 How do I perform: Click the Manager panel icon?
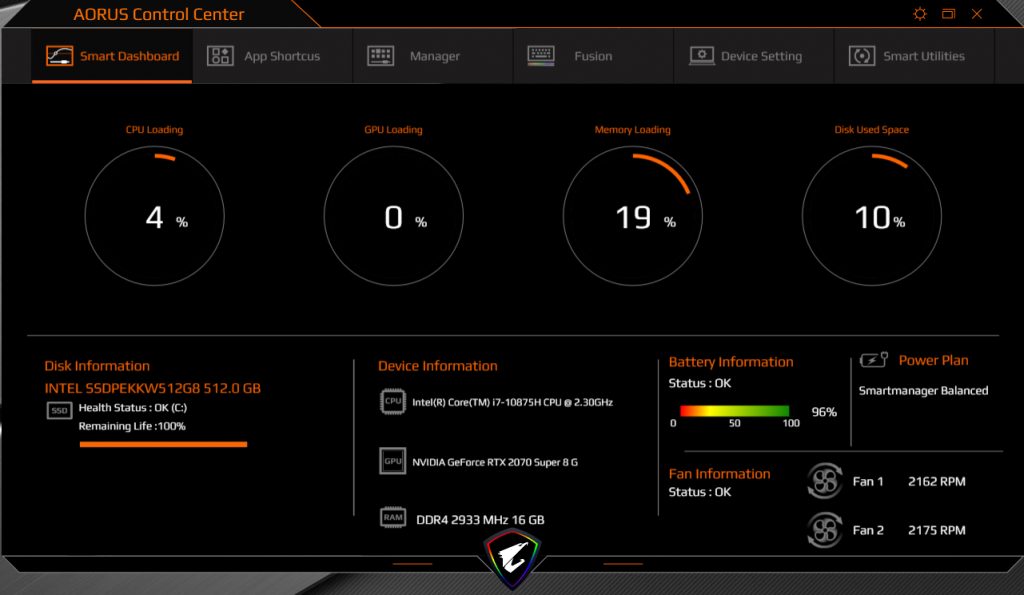[381, 56]
